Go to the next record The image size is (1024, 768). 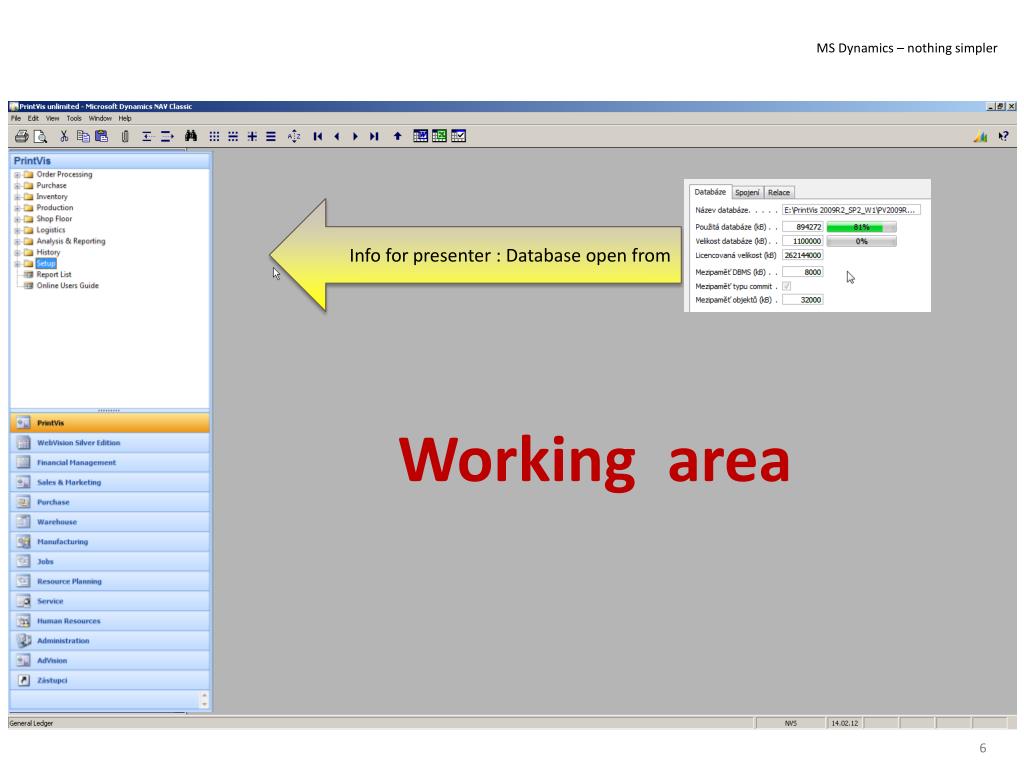tap(355, 136)
